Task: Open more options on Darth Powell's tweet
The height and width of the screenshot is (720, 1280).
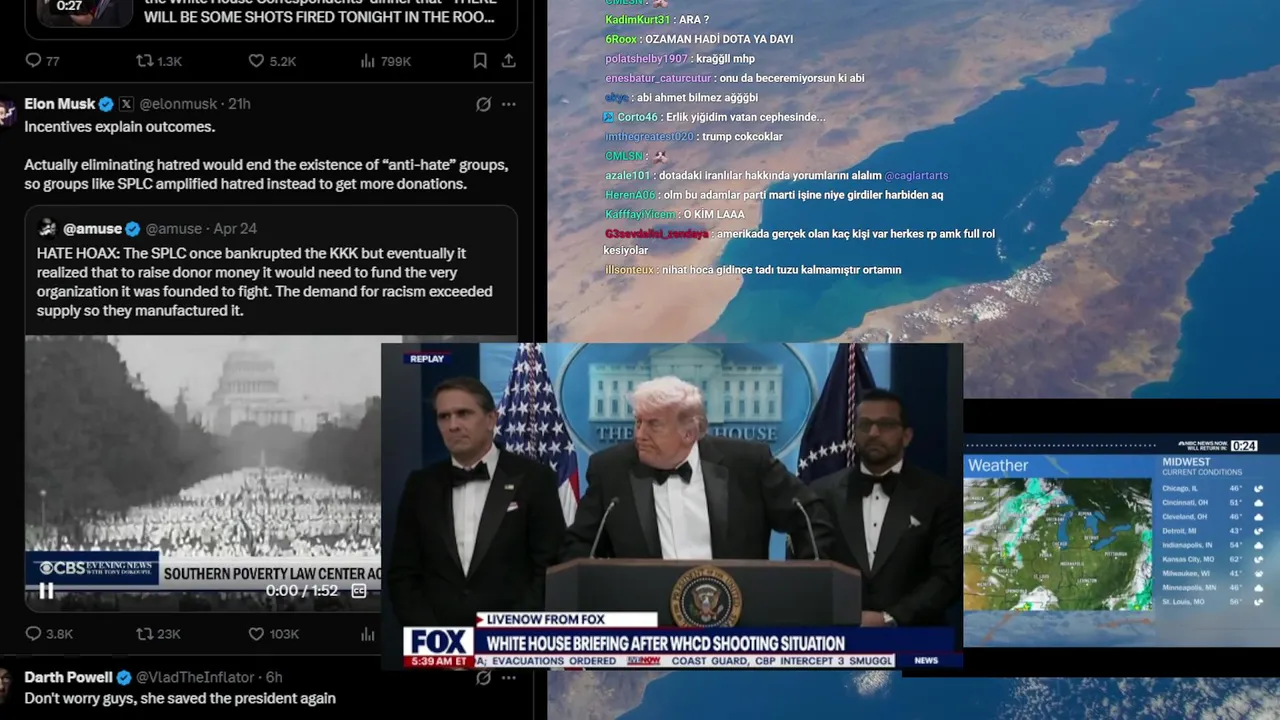Action: pos(509,677)
